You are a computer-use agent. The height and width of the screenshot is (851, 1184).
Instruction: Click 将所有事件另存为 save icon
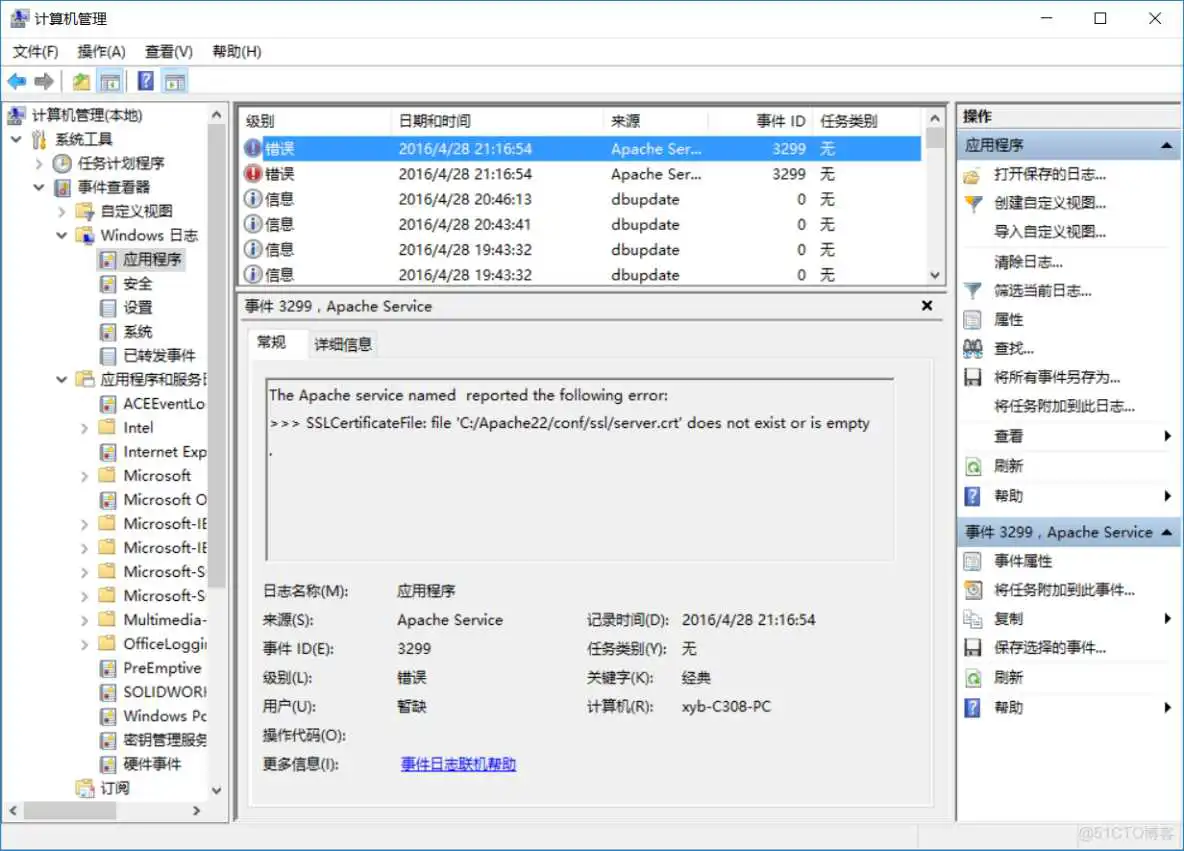point(972,377)
